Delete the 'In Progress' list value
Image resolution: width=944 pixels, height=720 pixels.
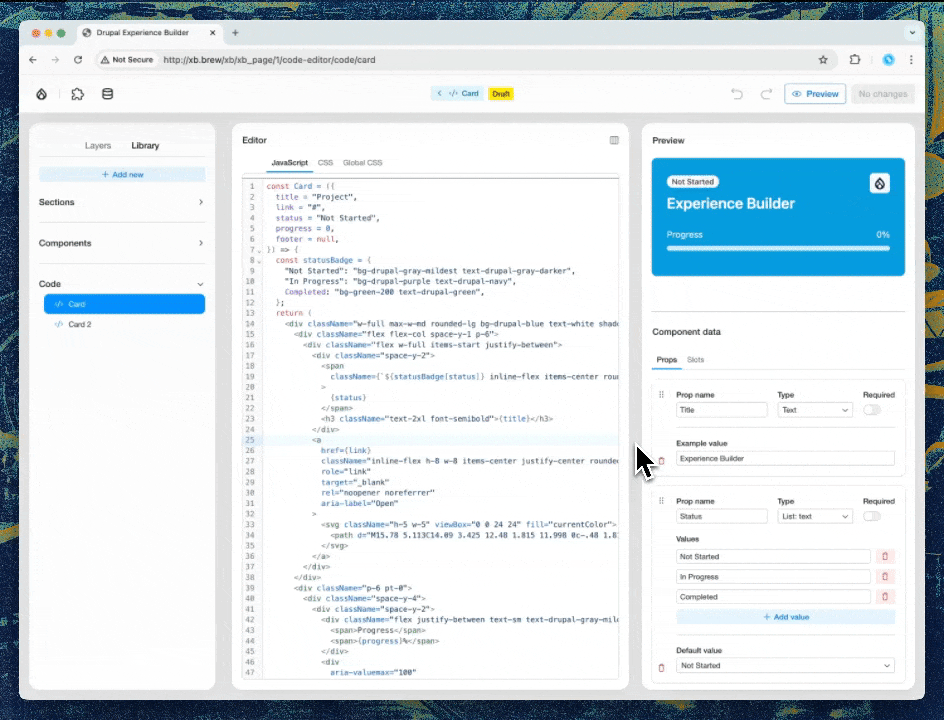click(x=885, y=577)
